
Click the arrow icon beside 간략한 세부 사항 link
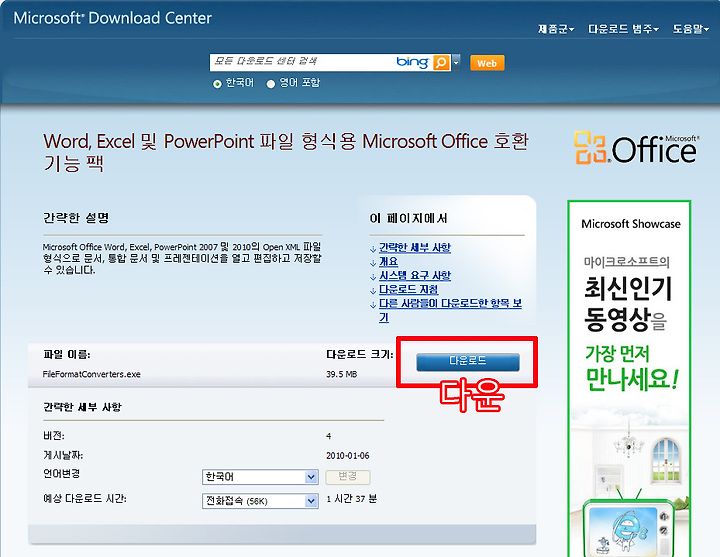(373, 249)
